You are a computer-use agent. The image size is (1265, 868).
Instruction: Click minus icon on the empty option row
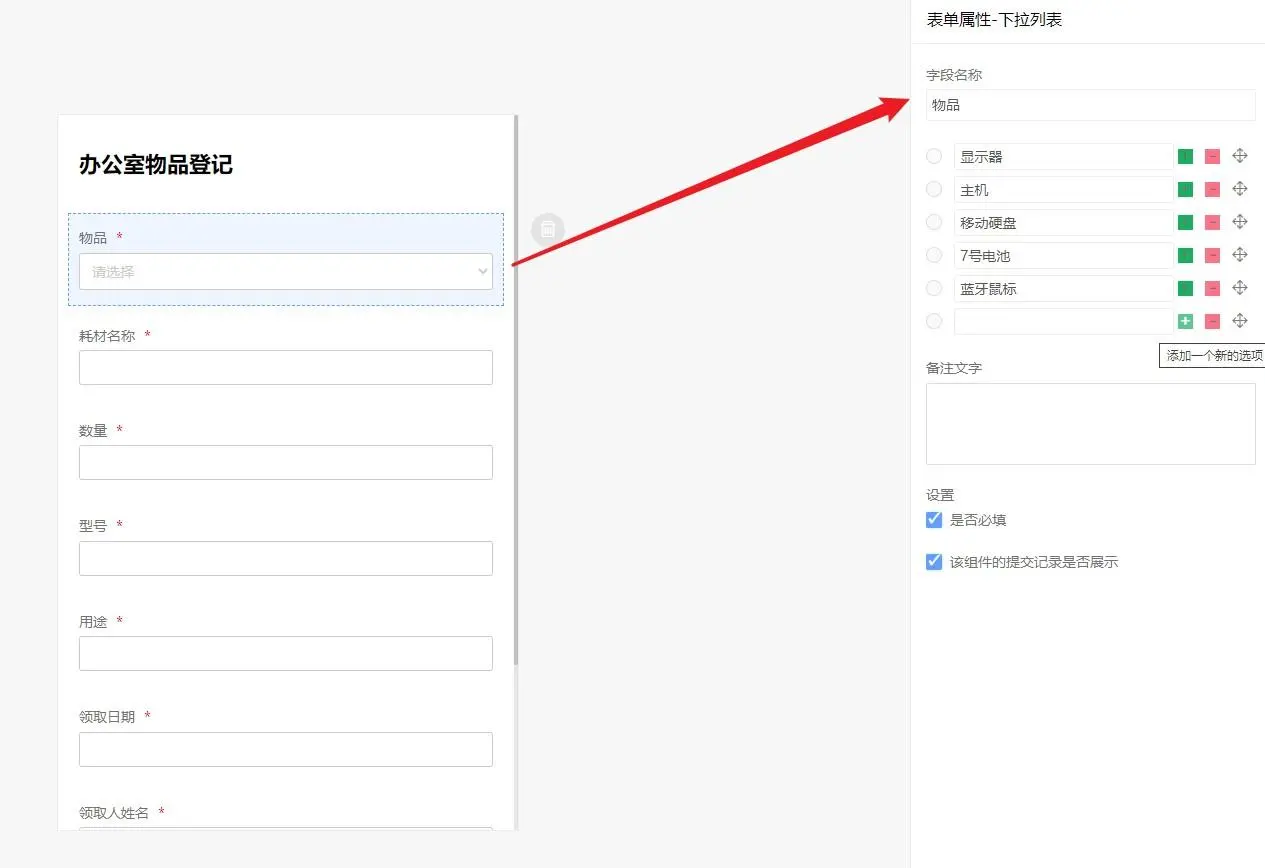pos(1211,321)
